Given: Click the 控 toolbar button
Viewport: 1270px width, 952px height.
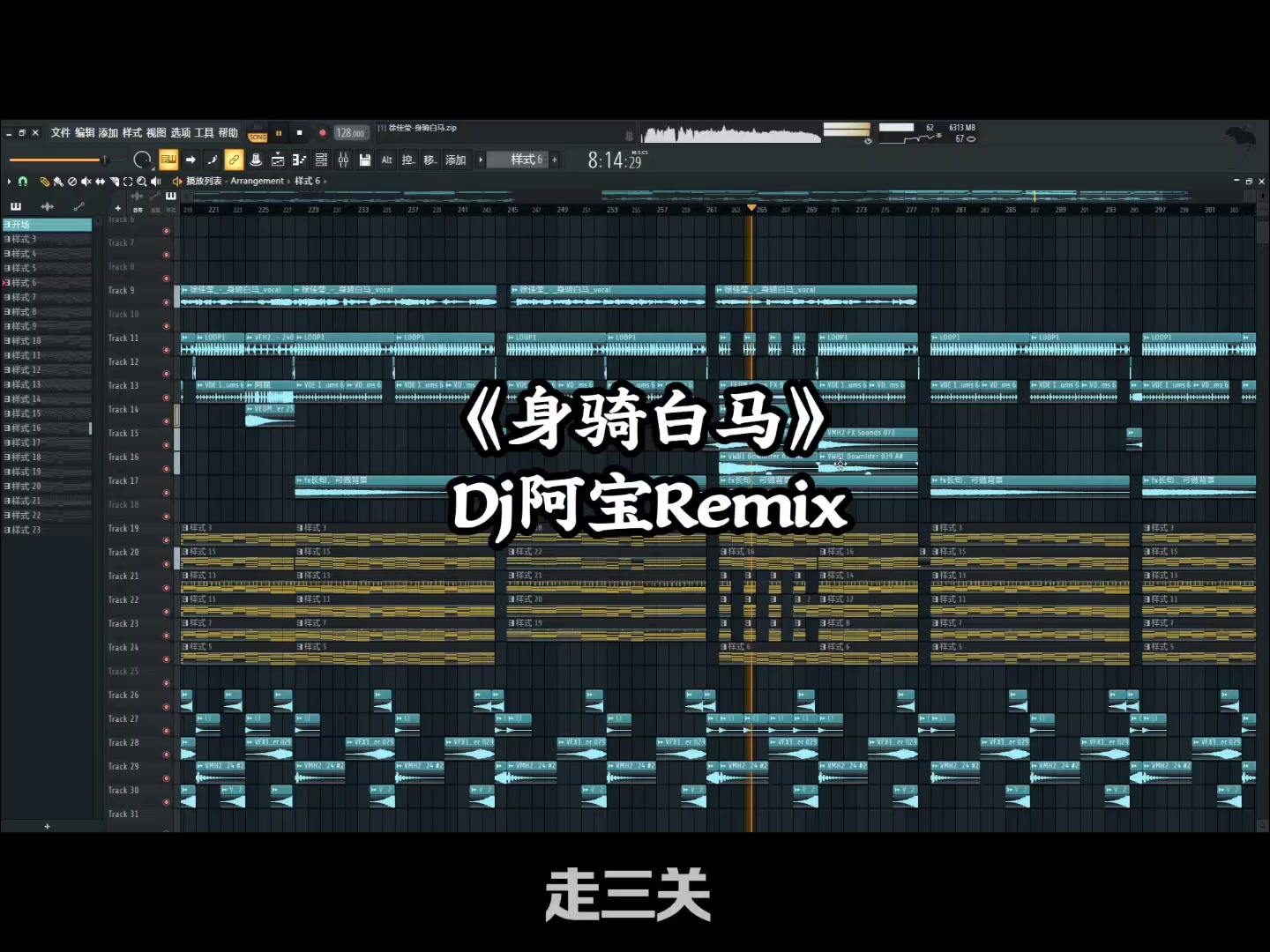Looking at the screenshot, I should (407, 160).
